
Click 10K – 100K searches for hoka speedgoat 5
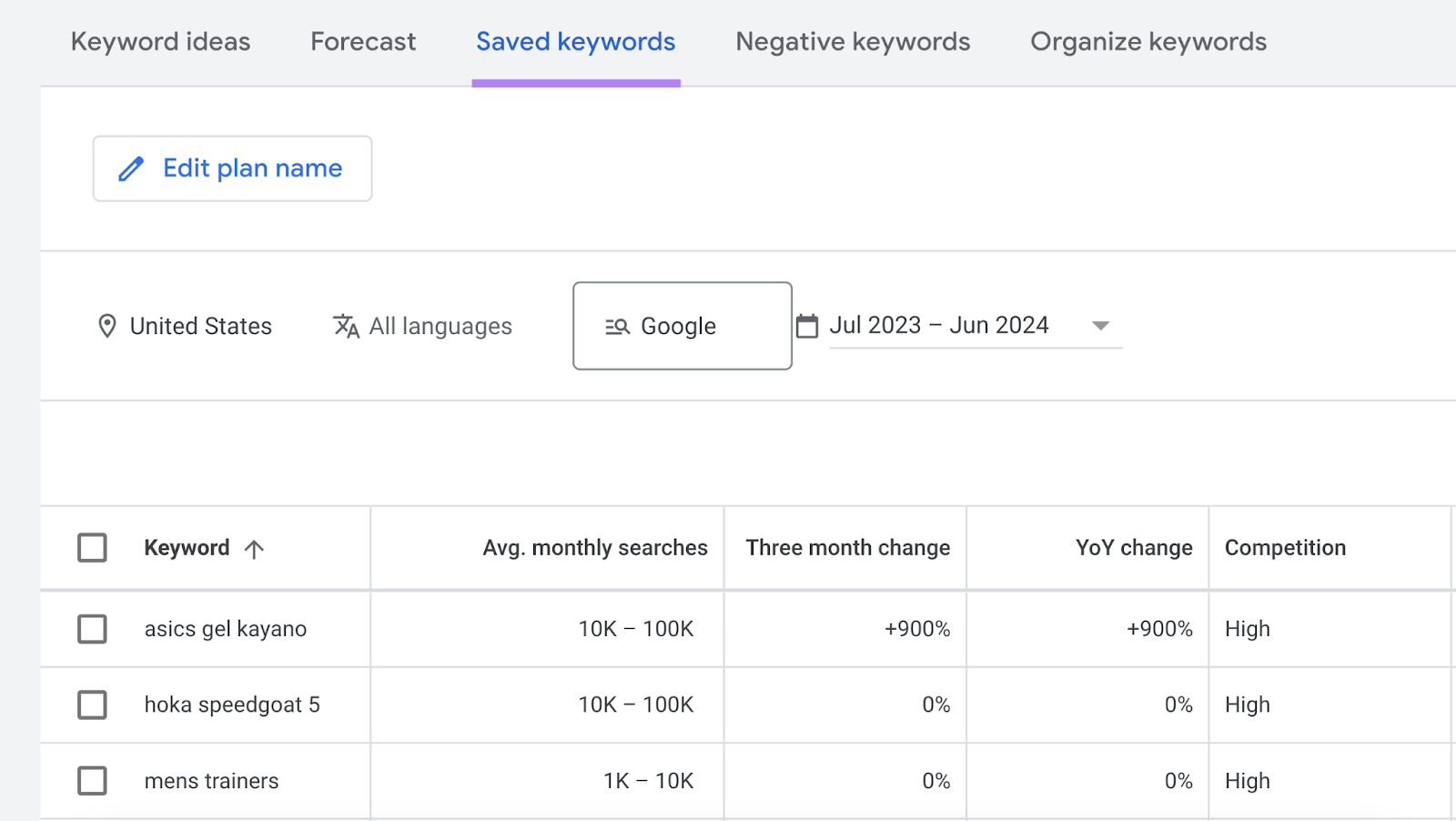636,704
